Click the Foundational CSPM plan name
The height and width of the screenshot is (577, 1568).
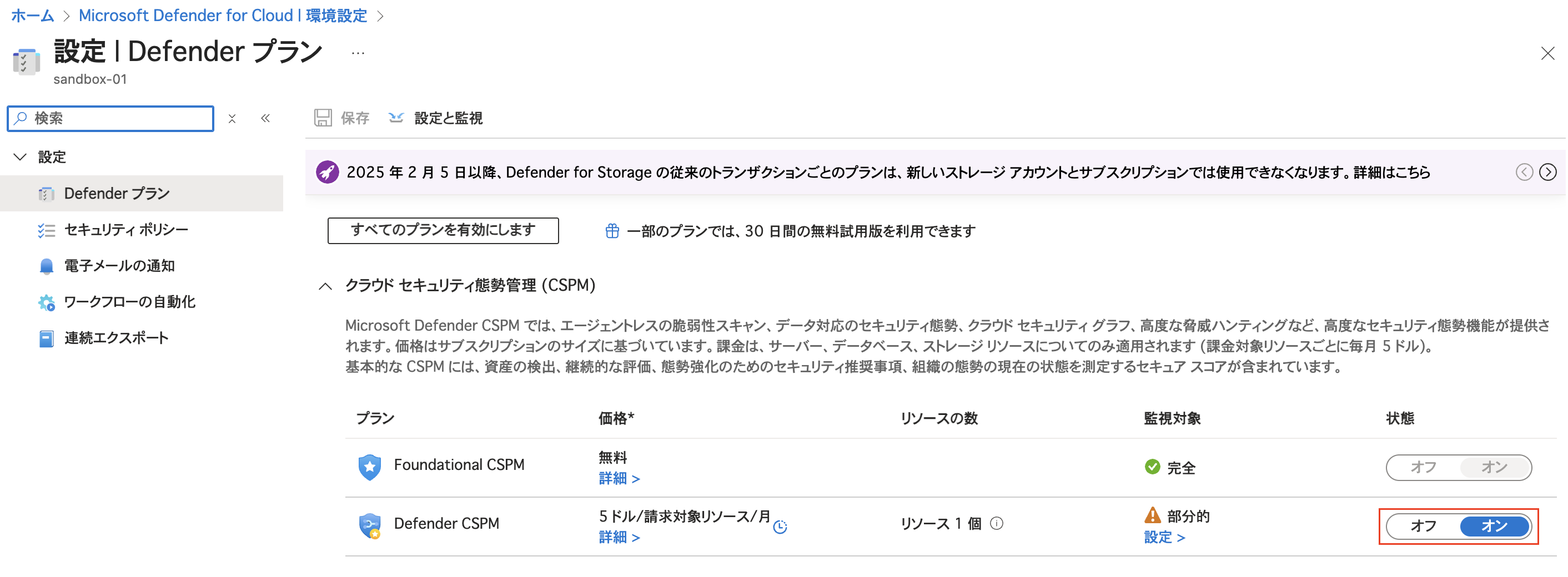click(459, 465)
